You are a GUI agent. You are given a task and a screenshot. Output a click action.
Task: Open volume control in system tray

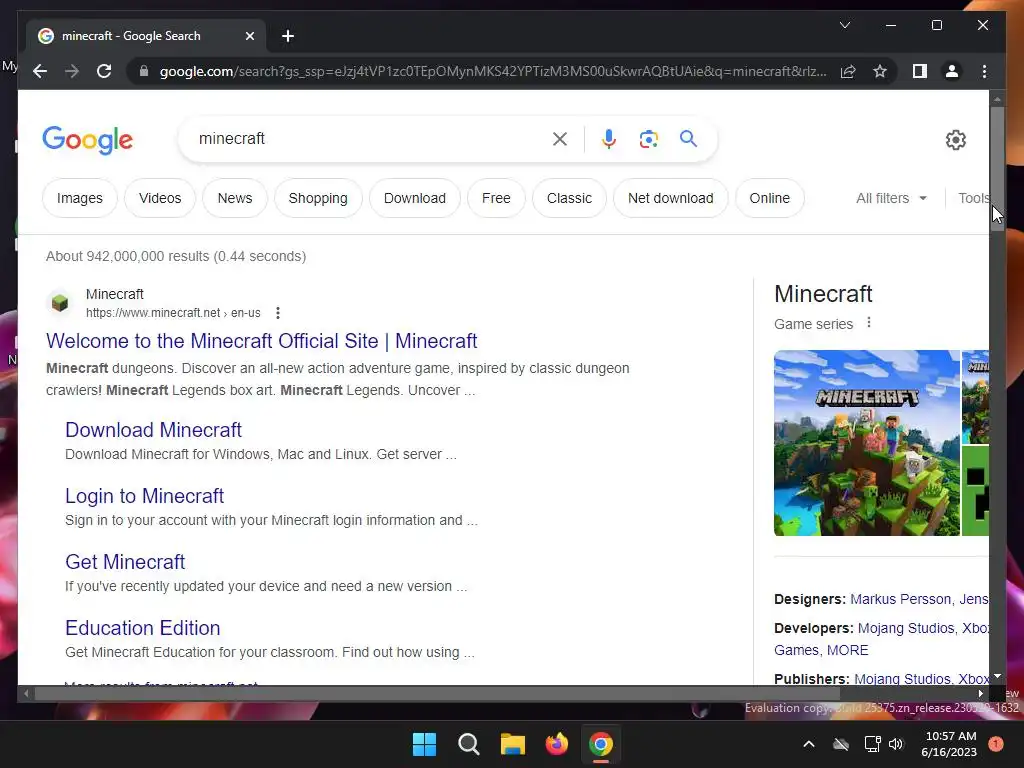coord(896,744)
